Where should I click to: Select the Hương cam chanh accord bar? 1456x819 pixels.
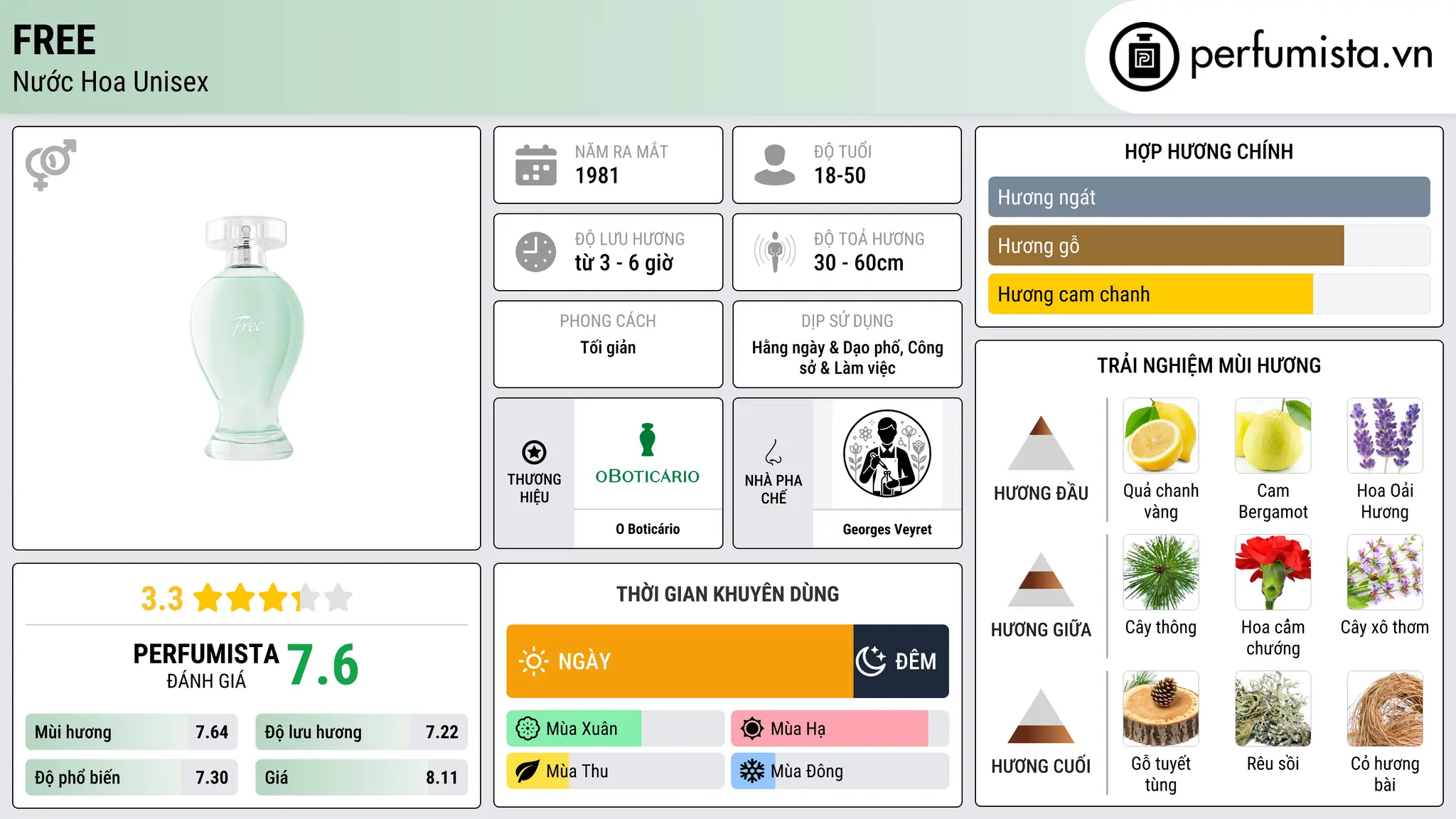tap(1209, 294)
